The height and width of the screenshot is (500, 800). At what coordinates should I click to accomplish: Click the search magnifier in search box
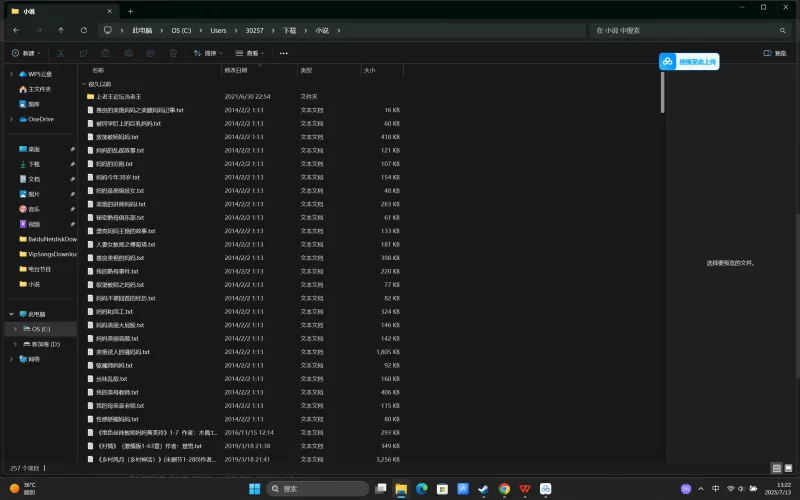[782, 31]
